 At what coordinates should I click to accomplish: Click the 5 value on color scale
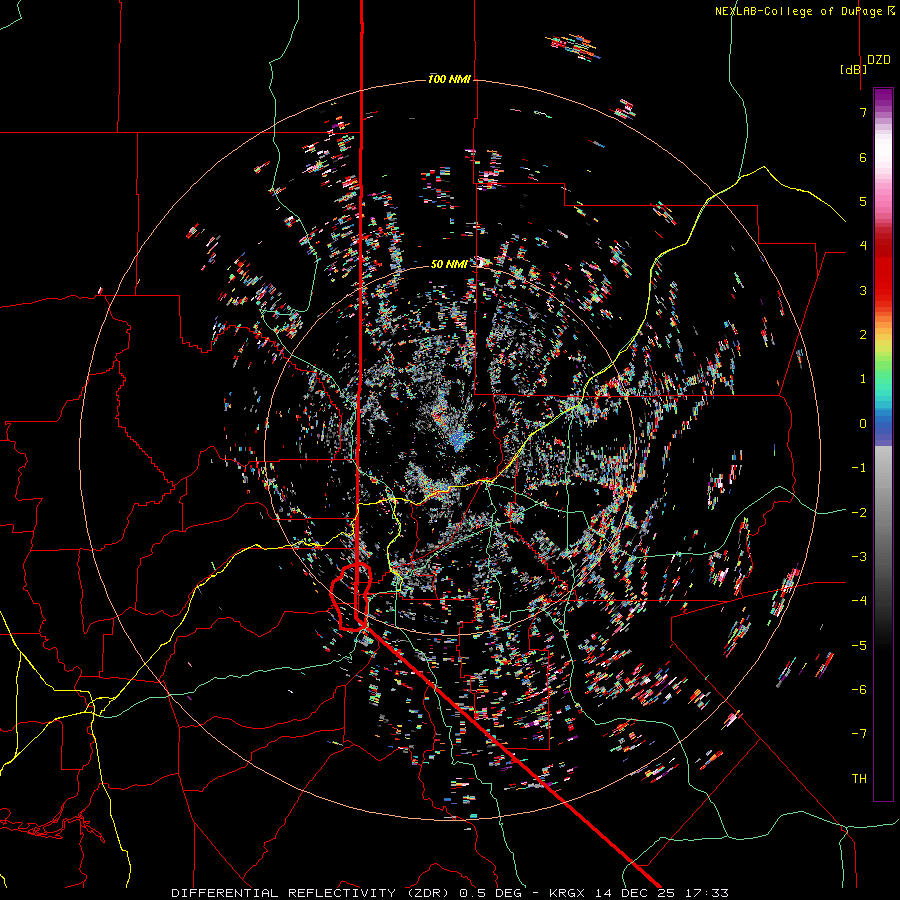[863, 201]
